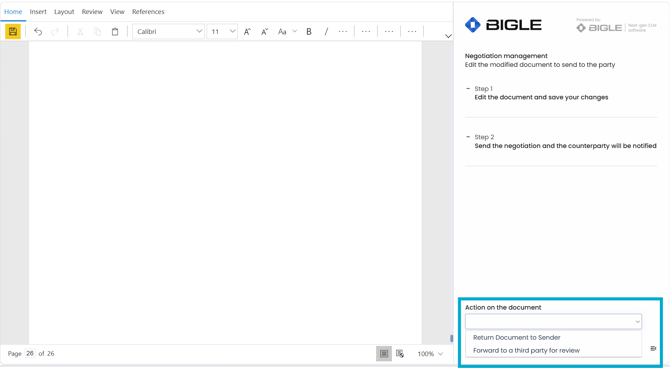
Task: Click the 'Negotiation management' heading
Action: click(506, 56)
